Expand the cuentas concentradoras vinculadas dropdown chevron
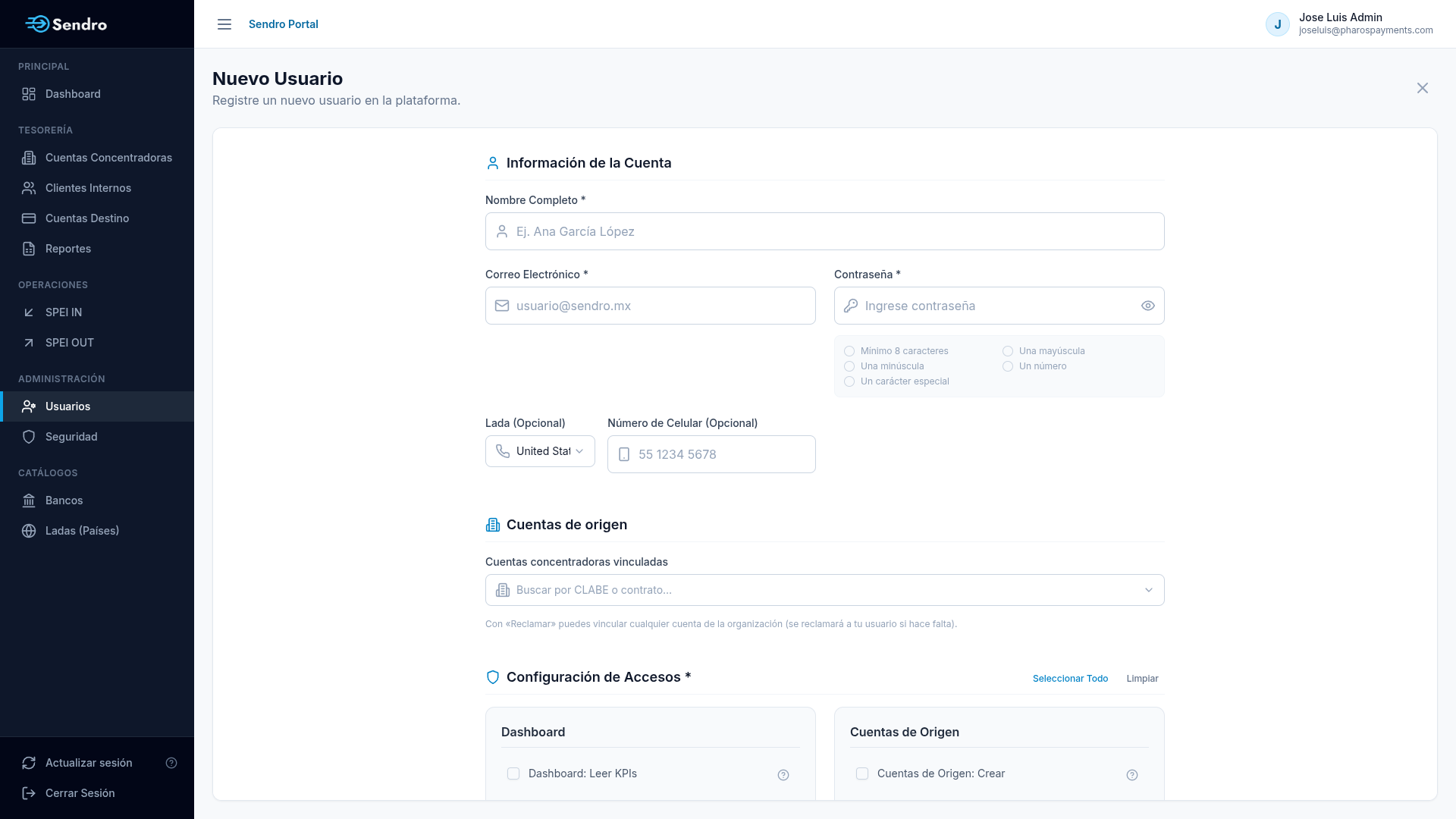Image resolution: width=1456 pixels, height=819 pixels. click(1149, 590)
